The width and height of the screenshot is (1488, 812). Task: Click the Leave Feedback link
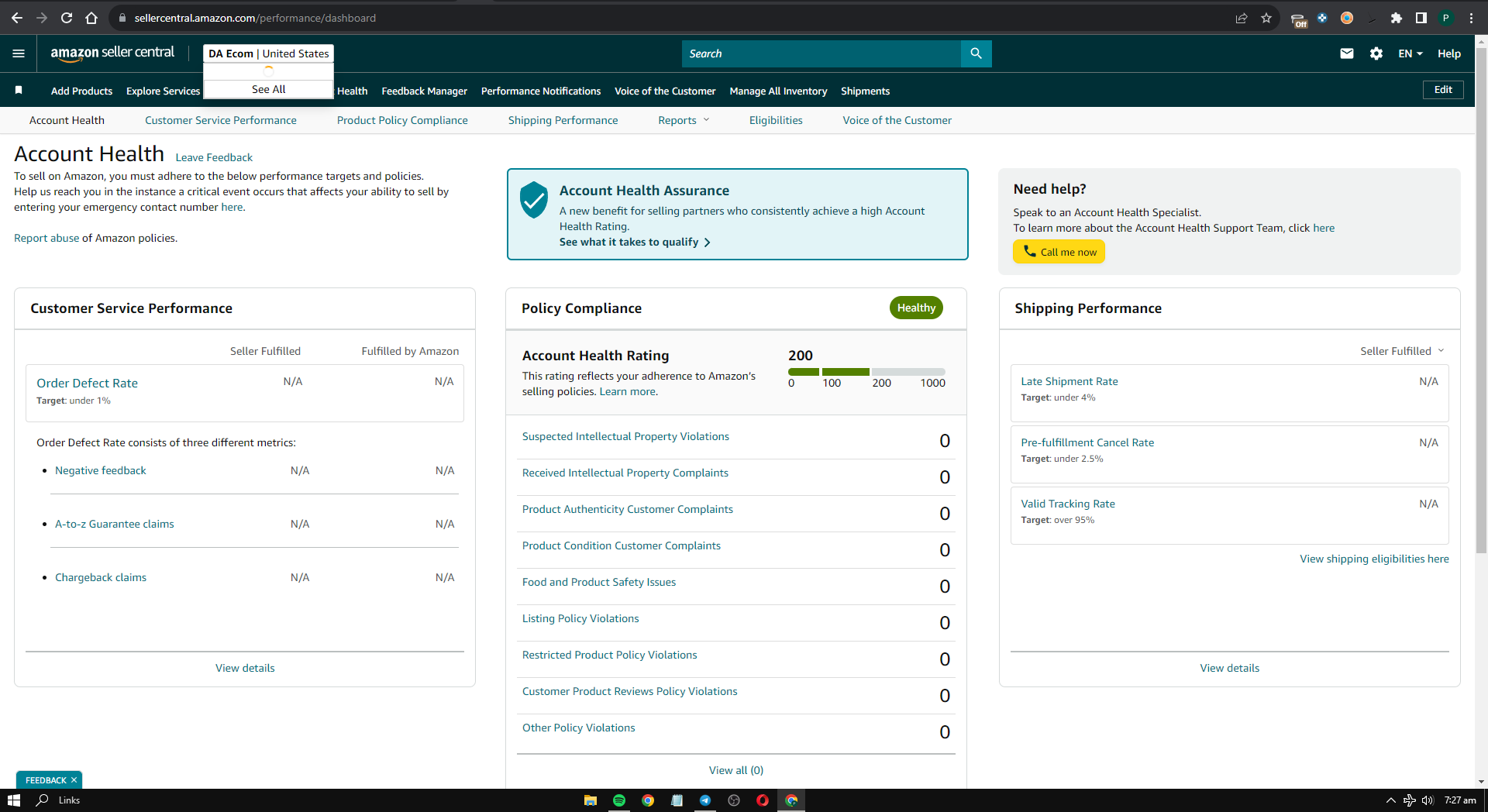click(214, 157)
